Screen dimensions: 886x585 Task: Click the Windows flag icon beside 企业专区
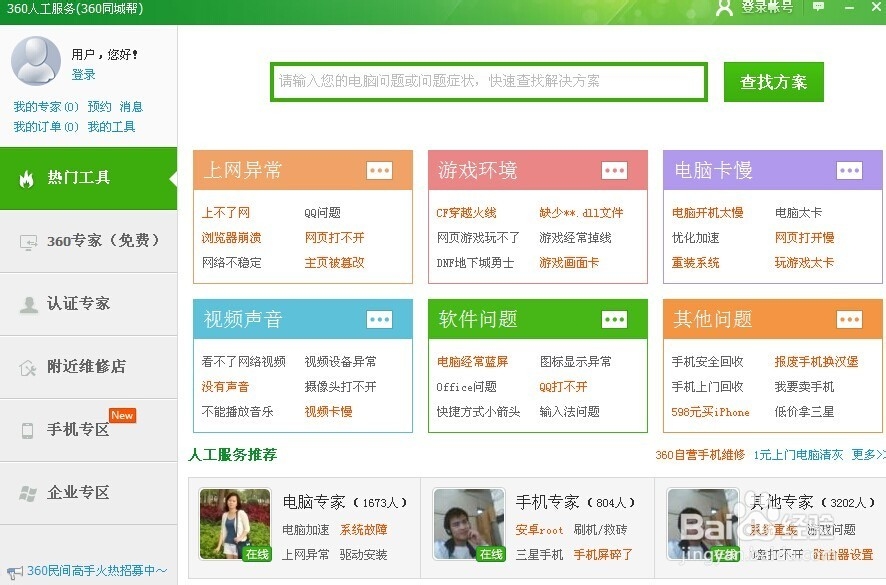point(28,493)
